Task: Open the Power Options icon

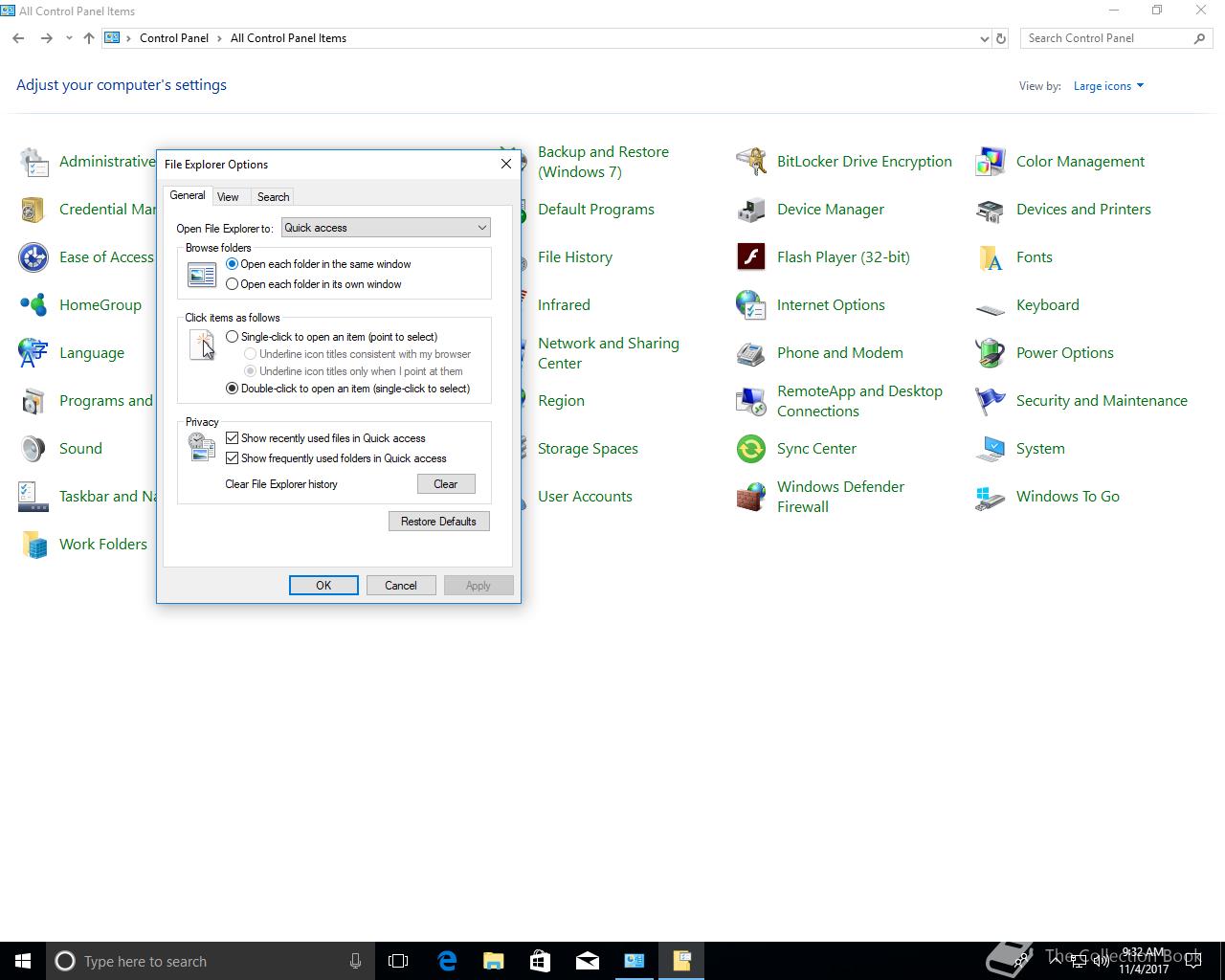Action: [x=991, y=353]
